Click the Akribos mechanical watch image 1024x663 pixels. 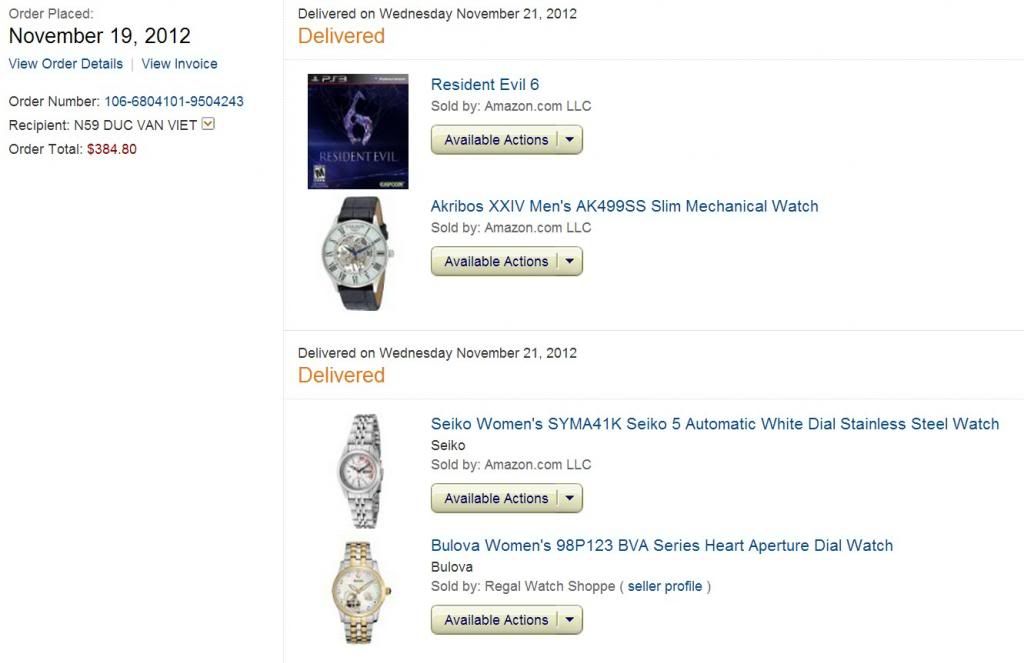tap(358, 253)
